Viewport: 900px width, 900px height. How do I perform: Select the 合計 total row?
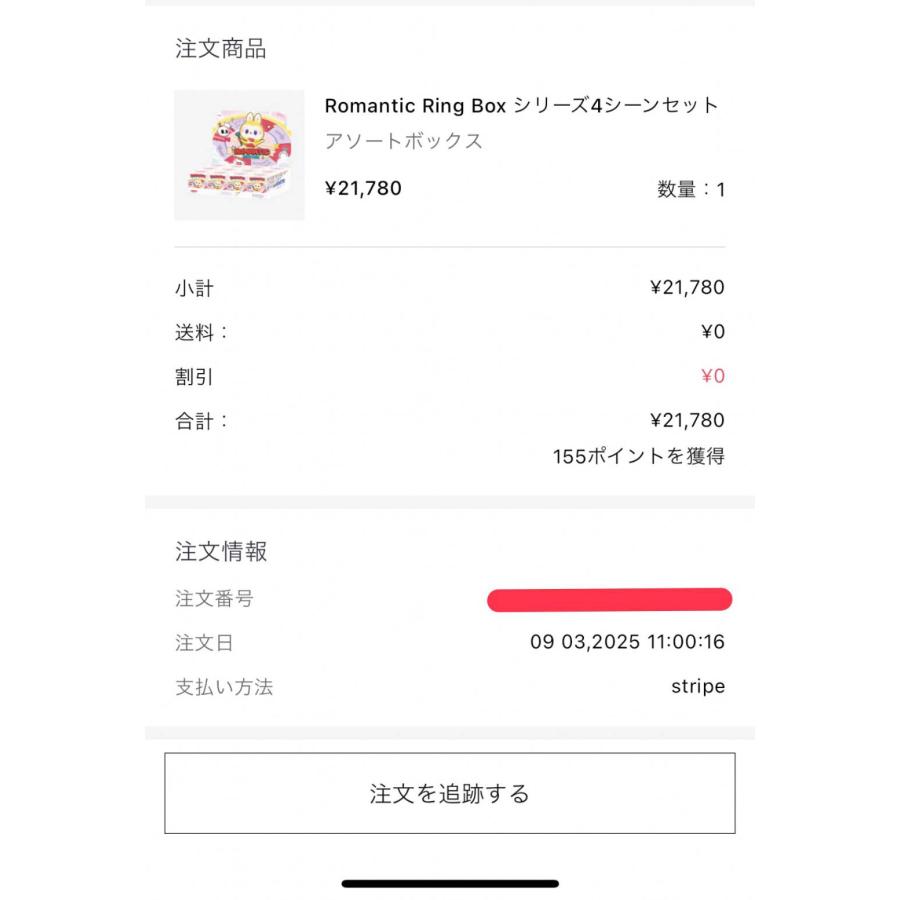[x=204, y=420]
